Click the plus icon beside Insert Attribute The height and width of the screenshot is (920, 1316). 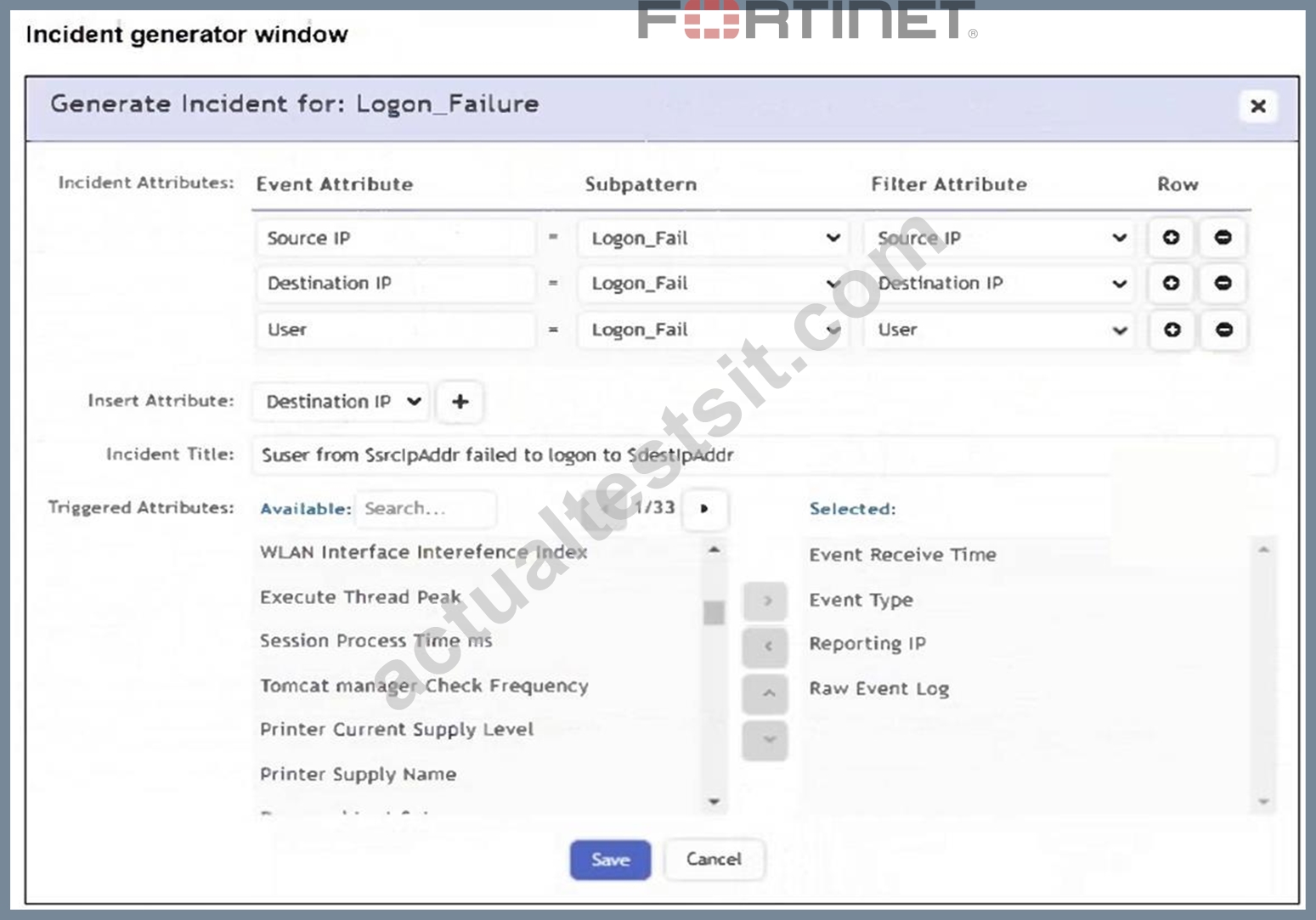(x=460, y=402)
